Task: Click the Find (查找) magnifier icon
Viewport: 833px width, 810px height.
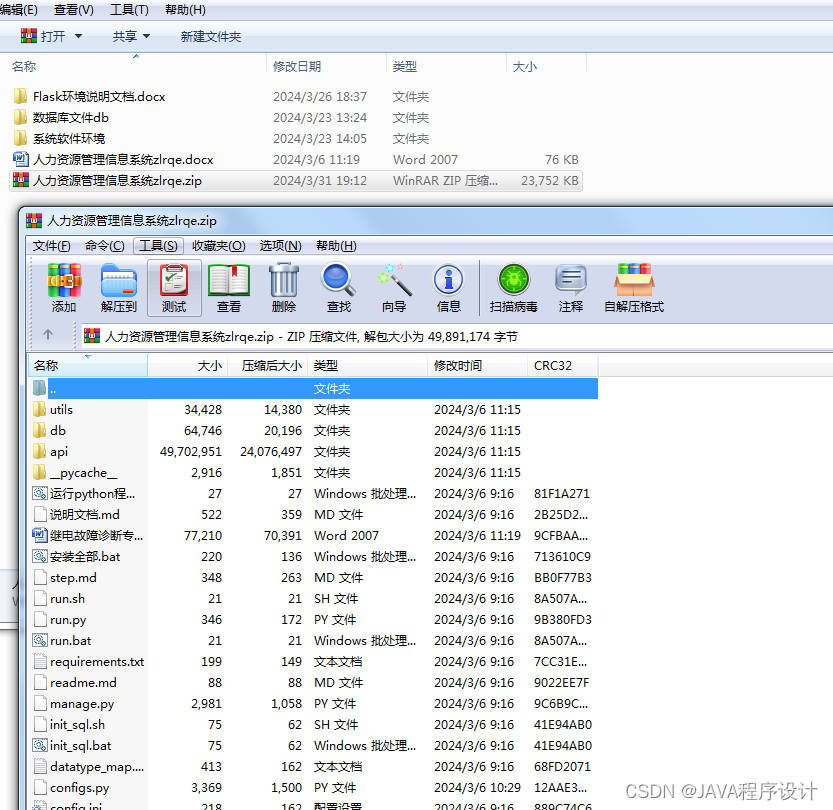Action: 338,279
